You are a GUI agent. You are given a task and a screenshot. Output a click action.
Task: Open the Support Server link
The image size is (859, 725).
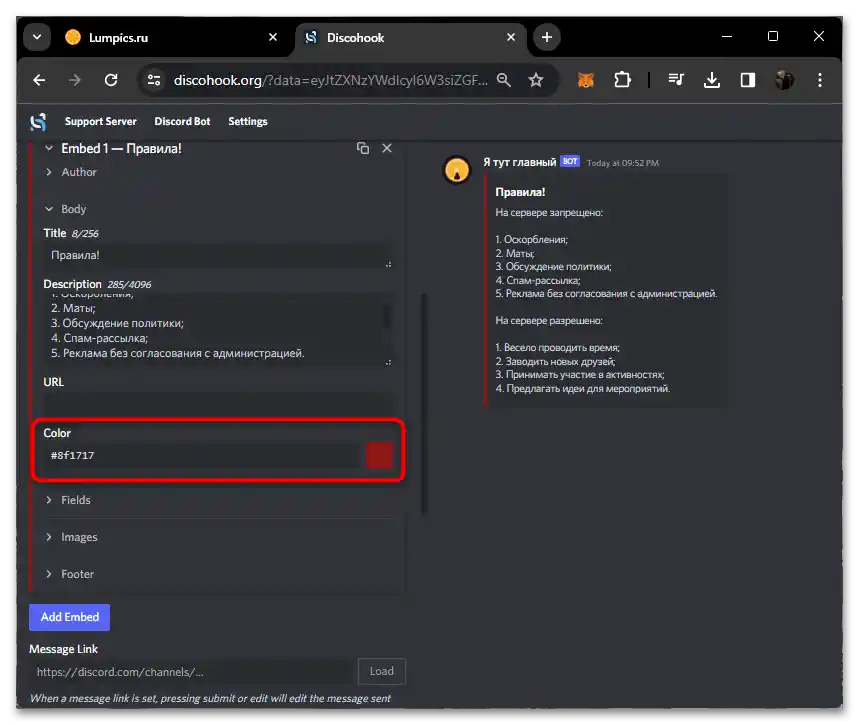(101, 122)
